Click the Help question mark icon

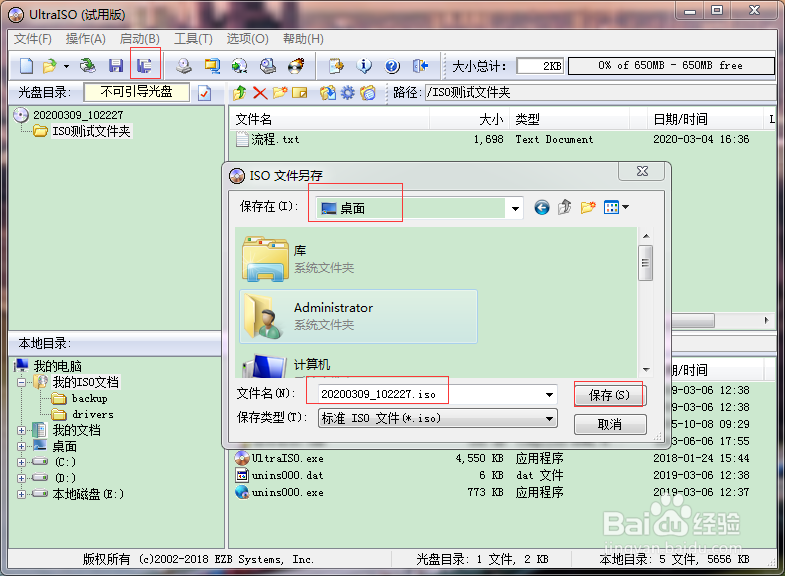click(x=392, y=66)
